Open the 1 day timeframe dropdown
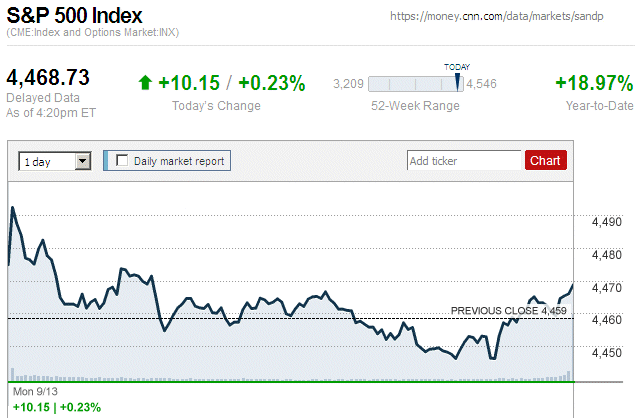Viewport: 640px width, 420px height. [54, 160]
